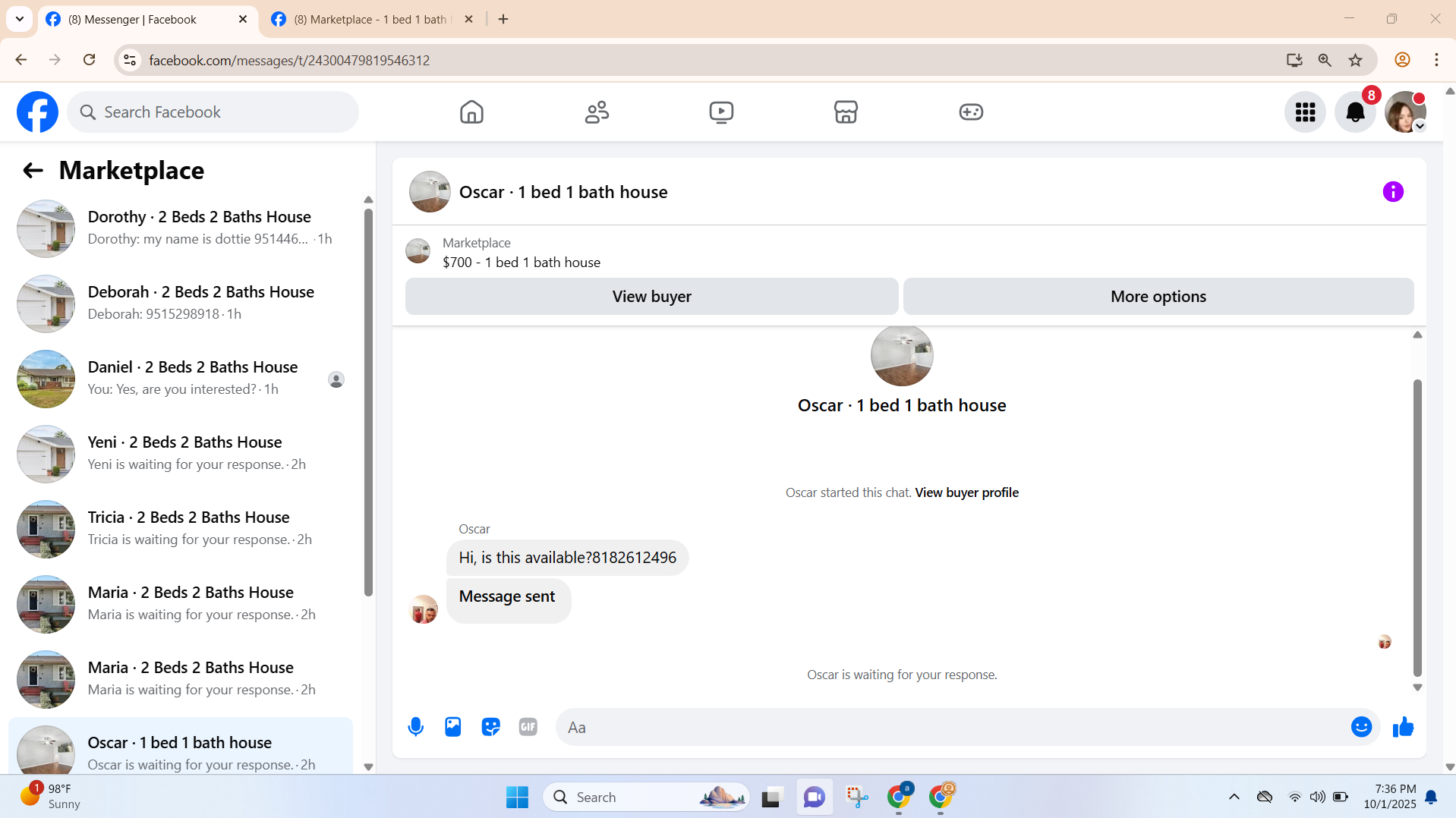Open the Facebook home logo
Image resolution: width=1456 pixels, height=818 pixels.
pos(37,112)
